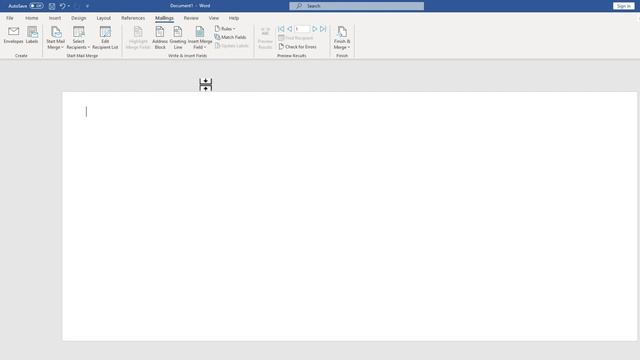Image resolution: width=640 pixels, height=360 pixels.
Task: Click the Sign in button
Action: click(623, 6)
